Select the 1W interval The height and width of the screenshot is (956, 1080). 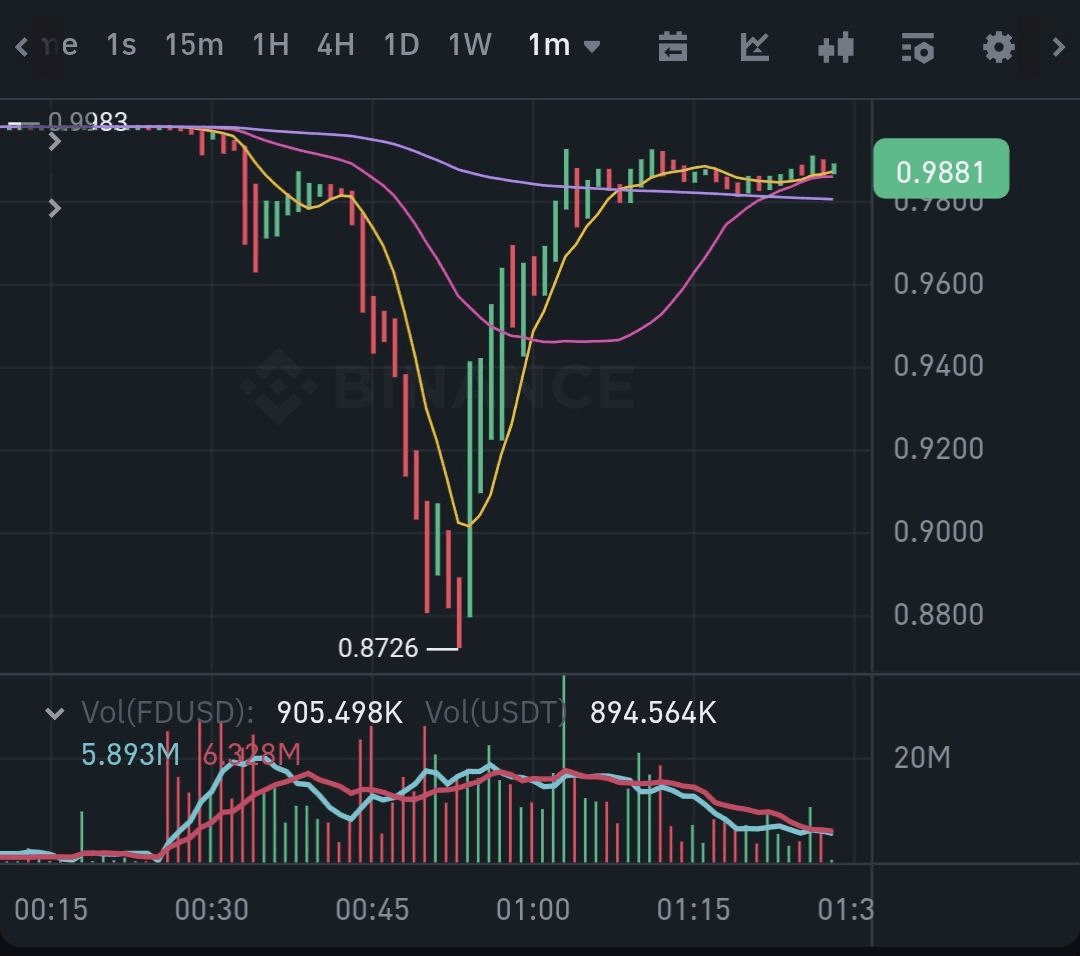[x=469, y=46]
